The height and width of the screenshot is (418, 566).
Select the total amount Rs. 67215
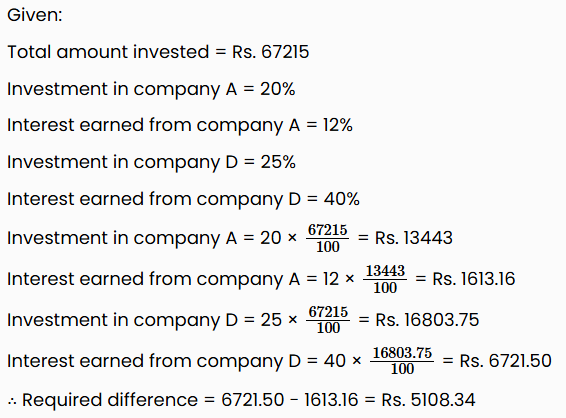click(270, 52)
